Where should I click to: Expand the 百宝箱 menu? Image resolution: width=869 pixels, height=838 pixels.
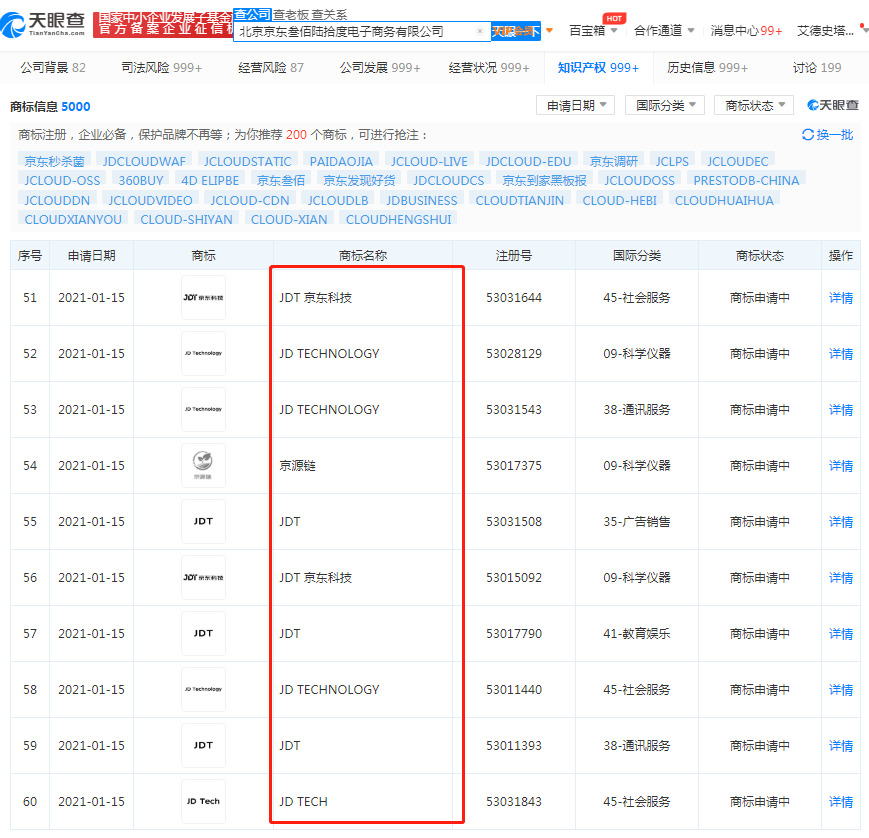(x=593, y=30)
